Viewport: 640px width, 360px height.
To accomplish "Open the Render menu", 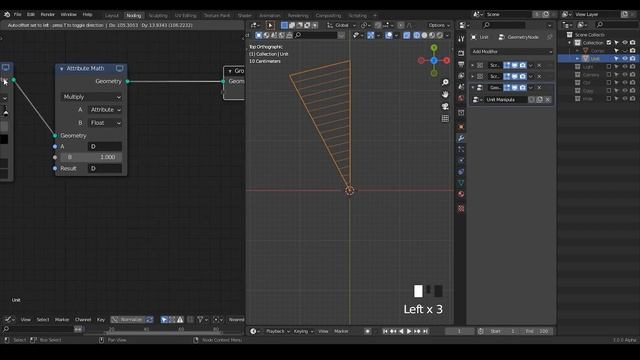I will (48, 14).
